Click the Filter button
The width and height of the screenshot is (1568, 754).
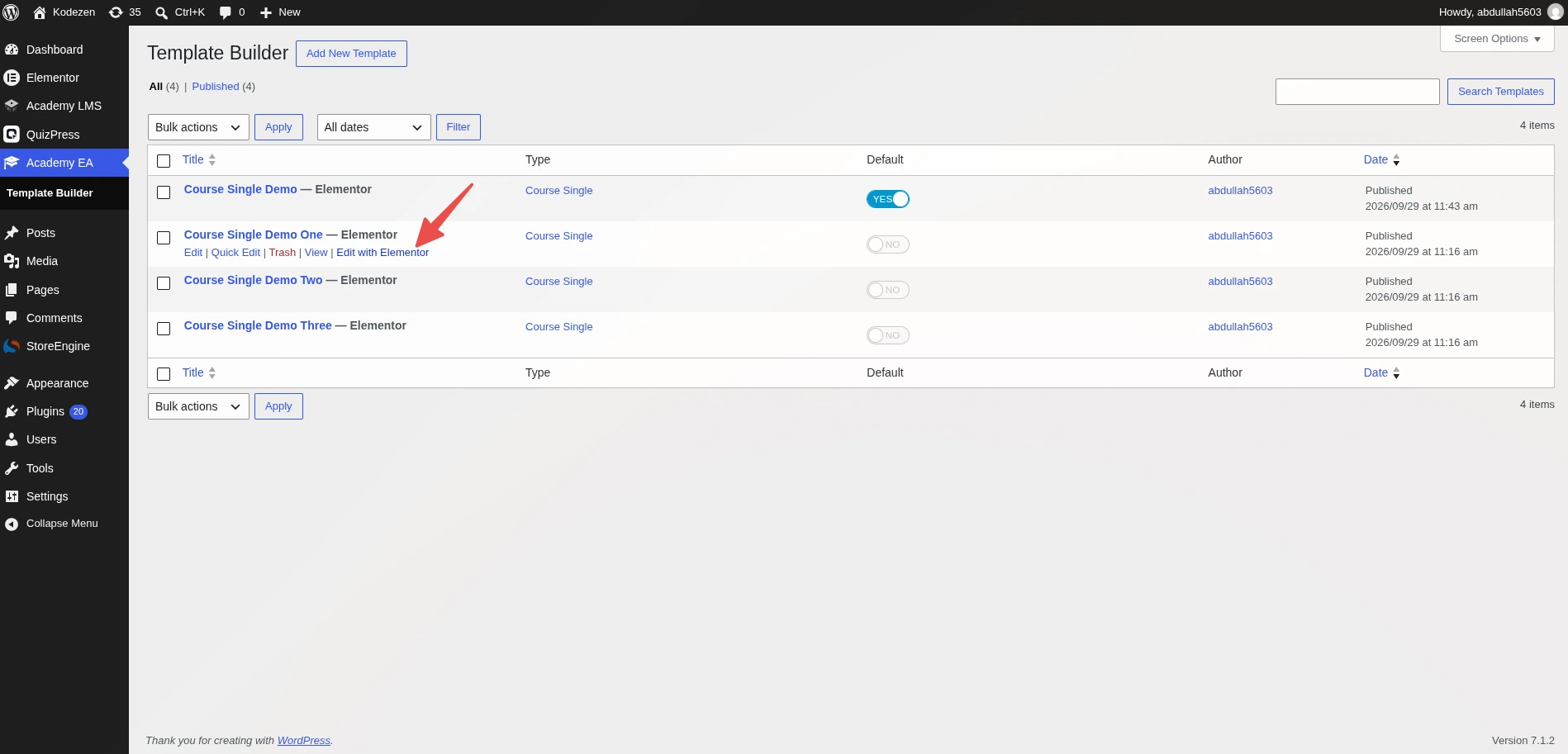[x=459, y=127]
